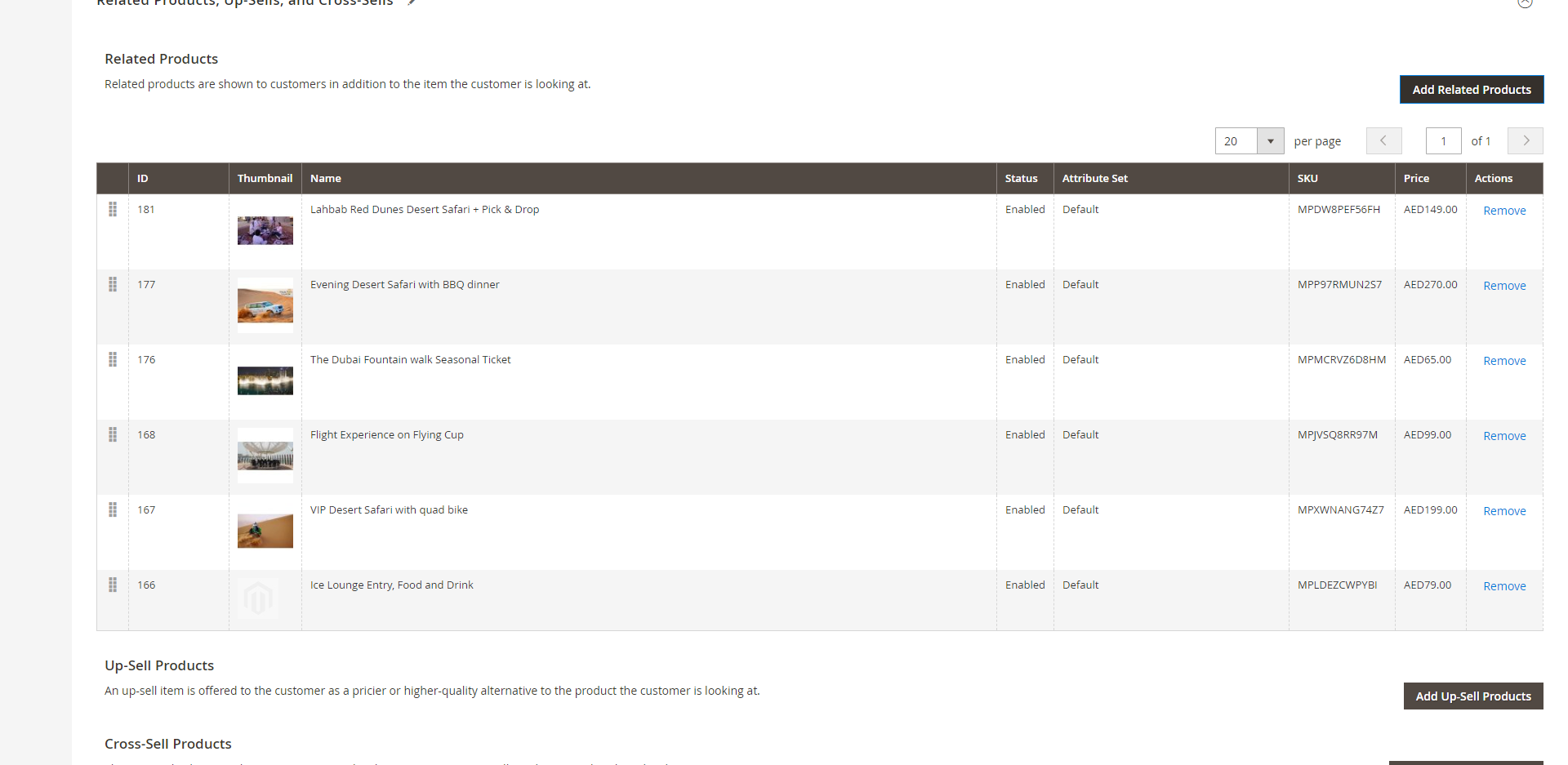Remove Lahbab Red Dunes Desert Safari product

1504,211
